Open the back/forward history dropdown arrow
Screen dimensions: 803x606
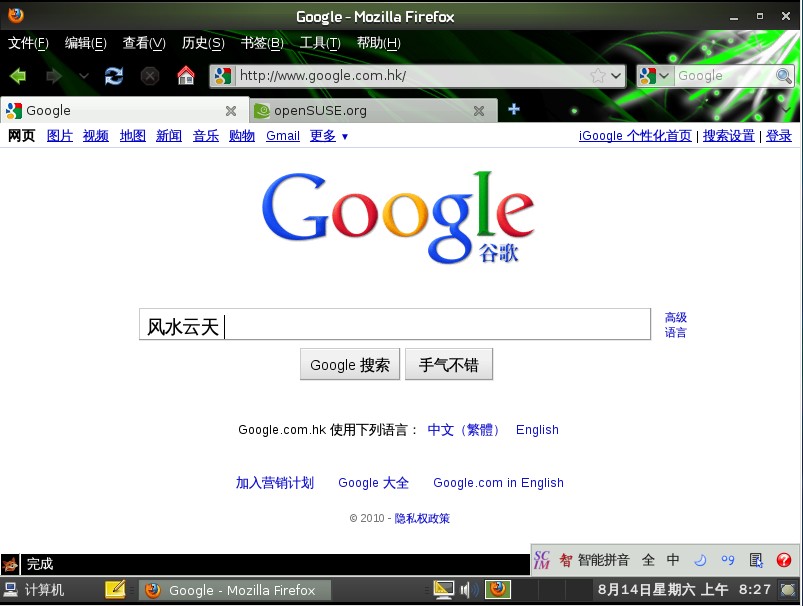click(83, 76)
